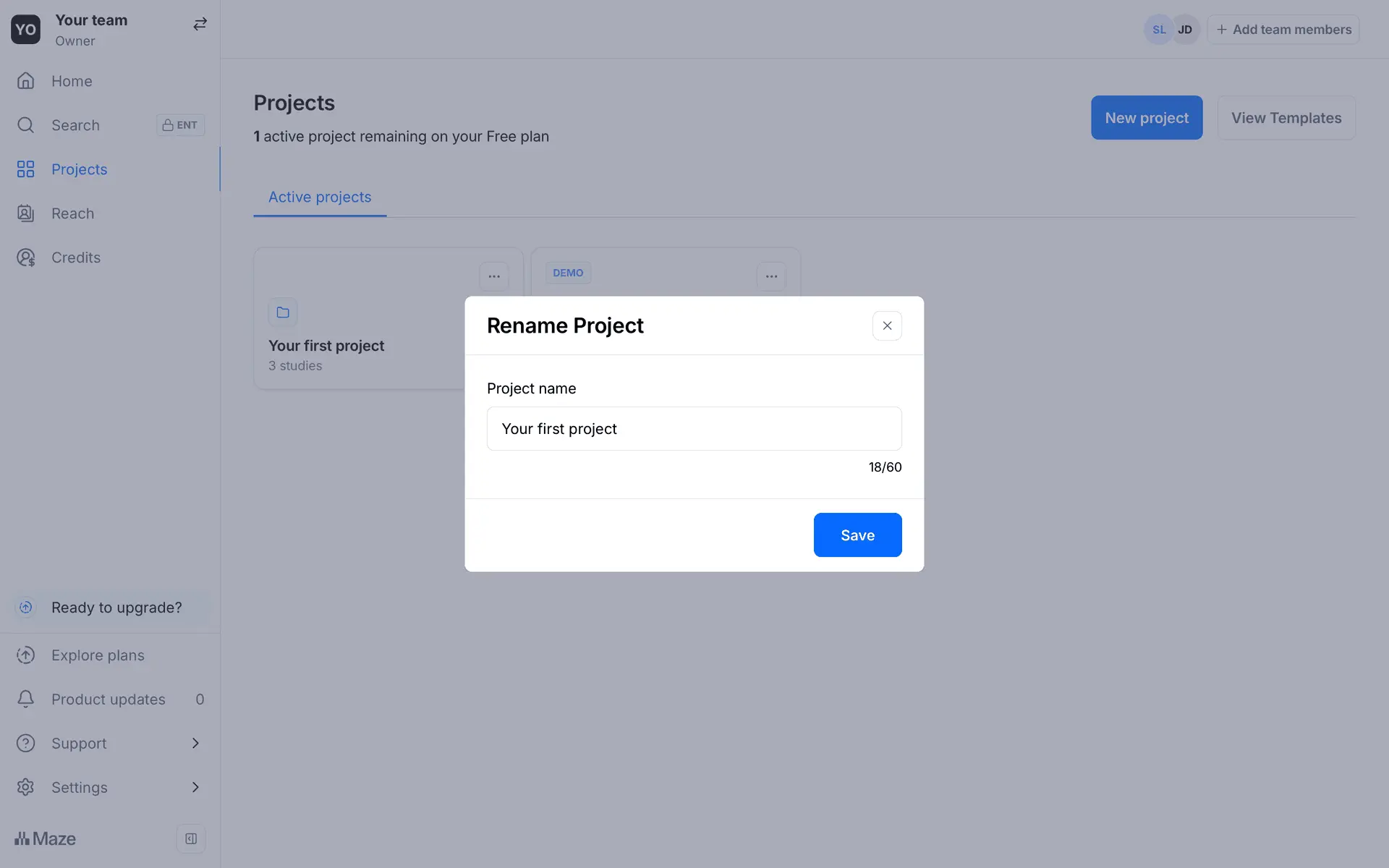Click the Projects grid icon
1389x868 pixels.
pyautogui.click(x=25, y=169)
